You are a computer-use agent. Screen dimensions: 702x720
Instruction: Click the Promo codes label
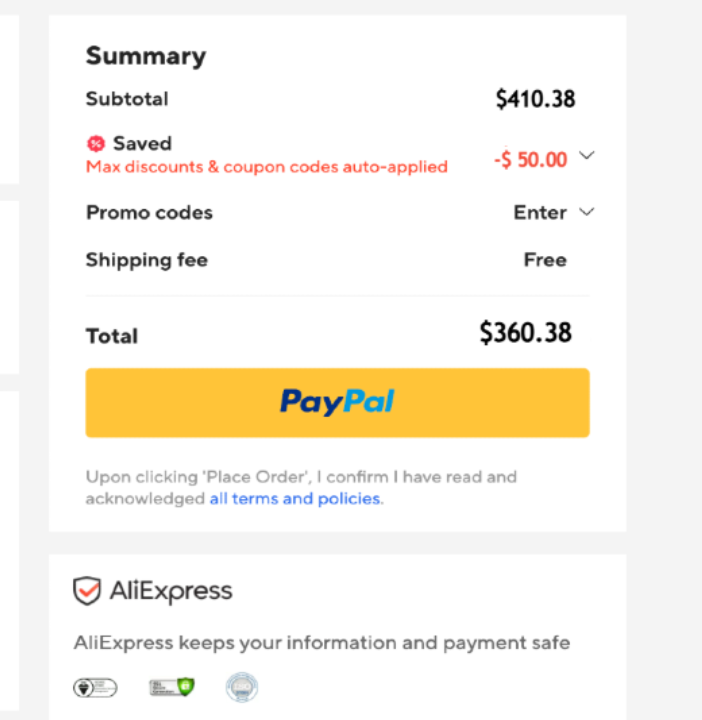point(149,212)
